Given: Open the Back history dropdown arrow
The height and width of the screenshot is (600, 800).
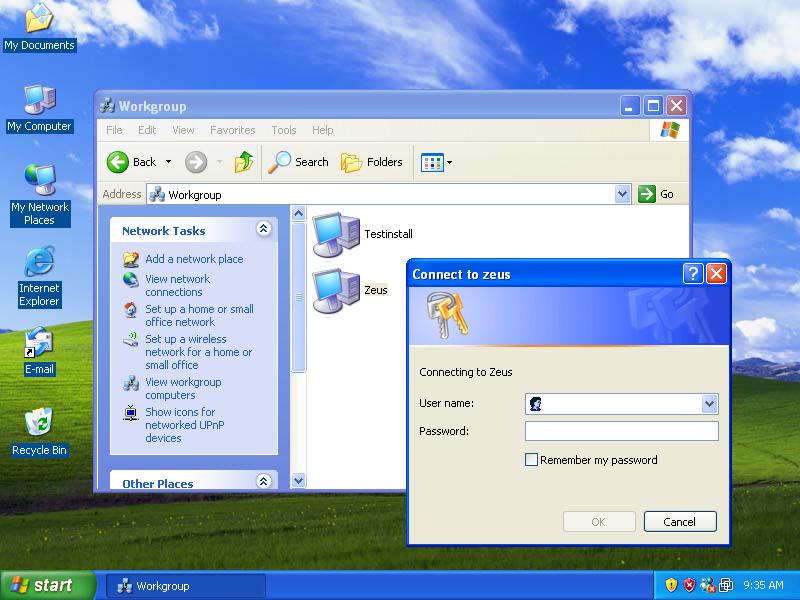Looking at the screenshot, I should (x=168, y=162).
